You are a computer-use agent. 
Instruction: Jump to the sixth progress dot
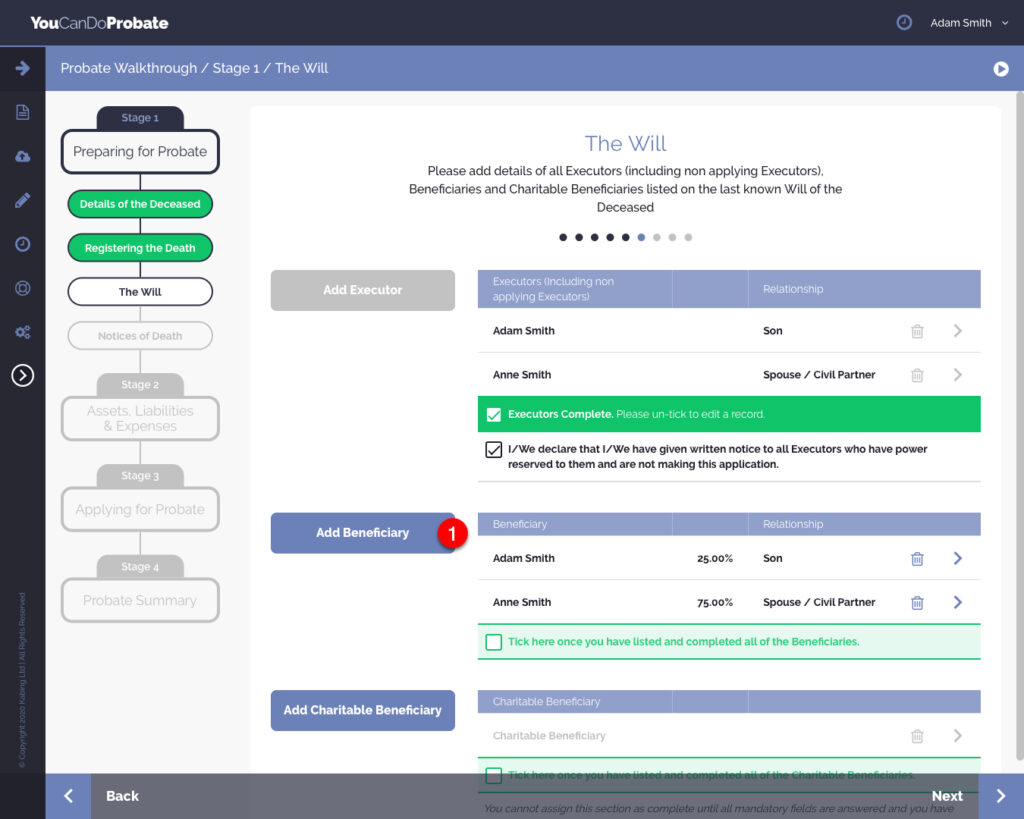pos(641,238)
